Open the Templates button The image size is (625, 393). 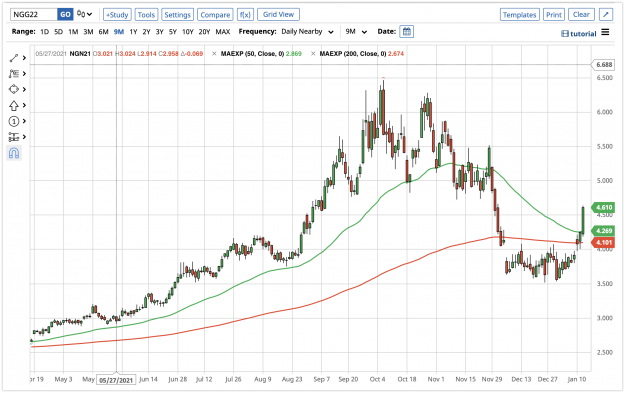520,15
